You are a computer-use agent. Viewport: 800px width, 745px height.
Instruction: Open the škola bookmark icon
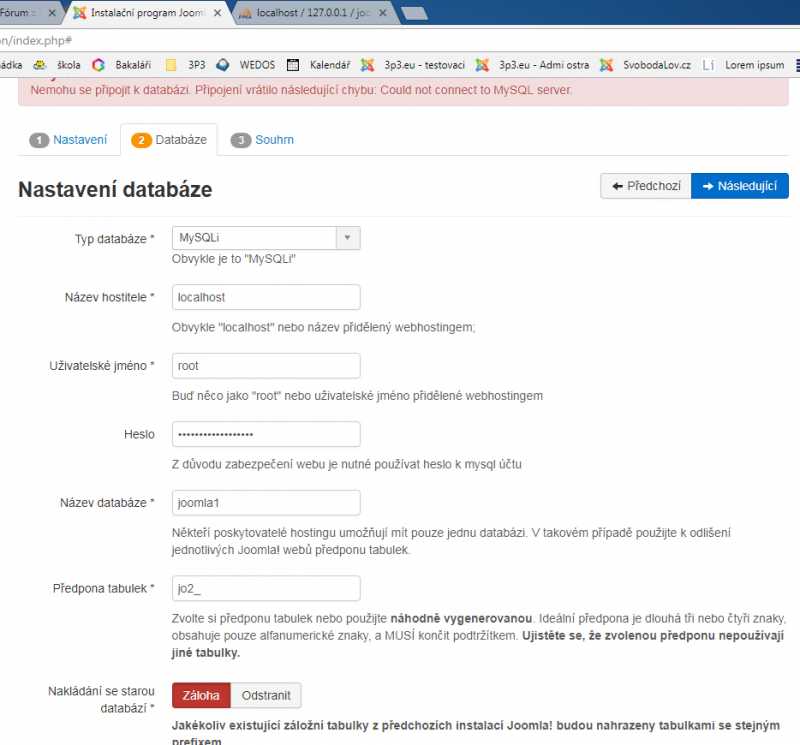click(39, 65)
